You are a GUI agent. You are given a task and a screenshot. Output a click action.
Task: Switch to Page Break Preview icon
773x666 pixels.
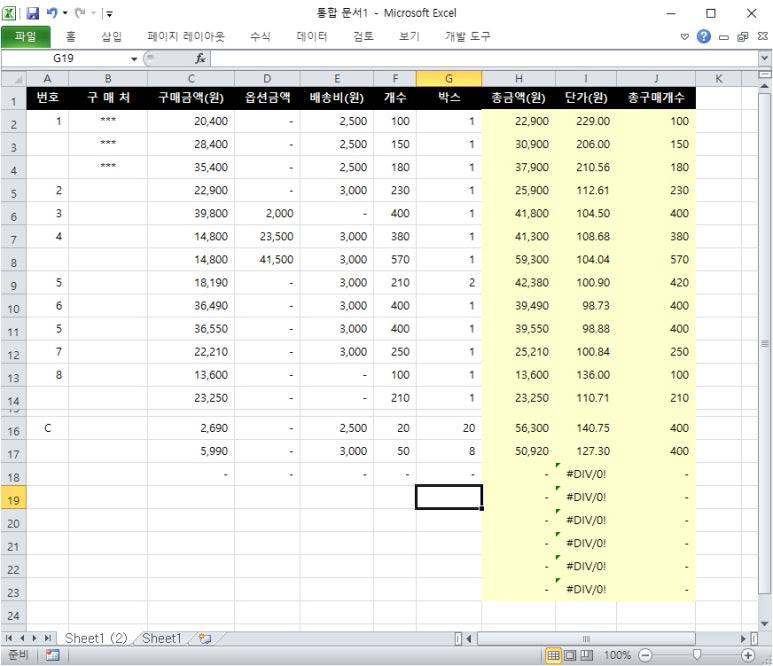(x=587, y=655)
